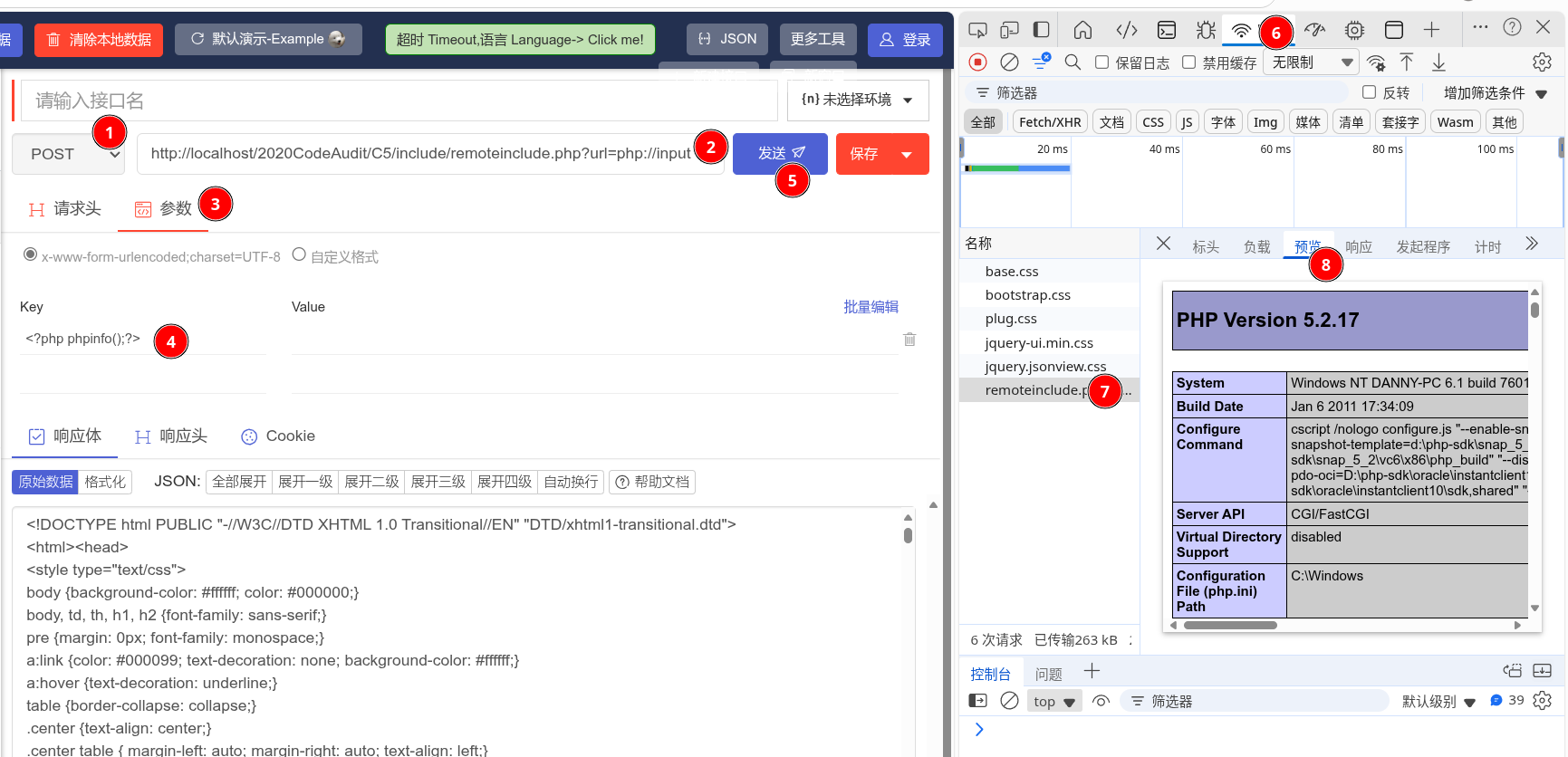The image size is (1568, 757).
Task: Switch to the 请求头 tab
Action: click(x=65, y=209)
